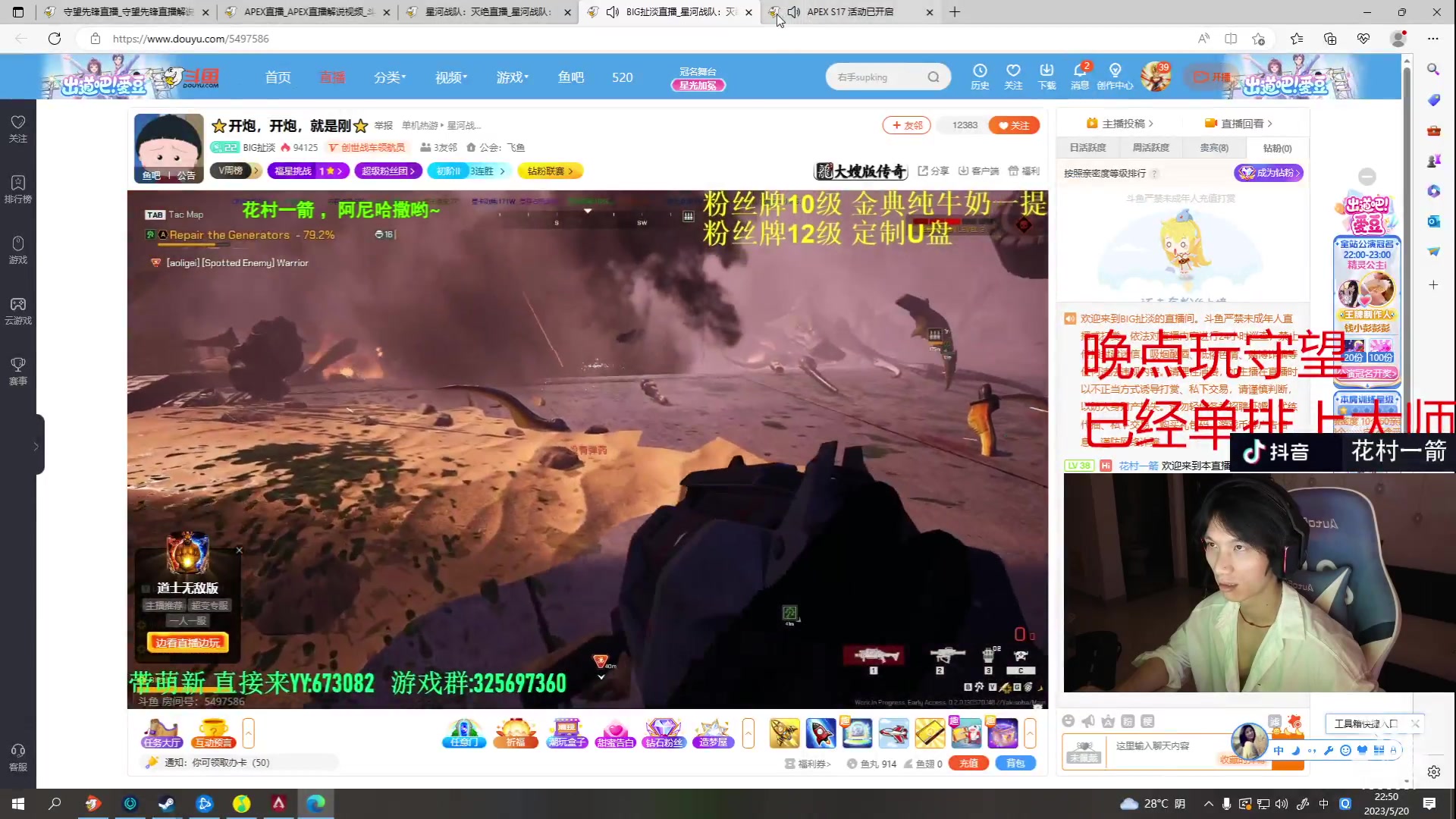The height and width of the screenshot is (819, 1456).
Task: Expand the left sidebar with arrow handle
Action: (36, 446)
